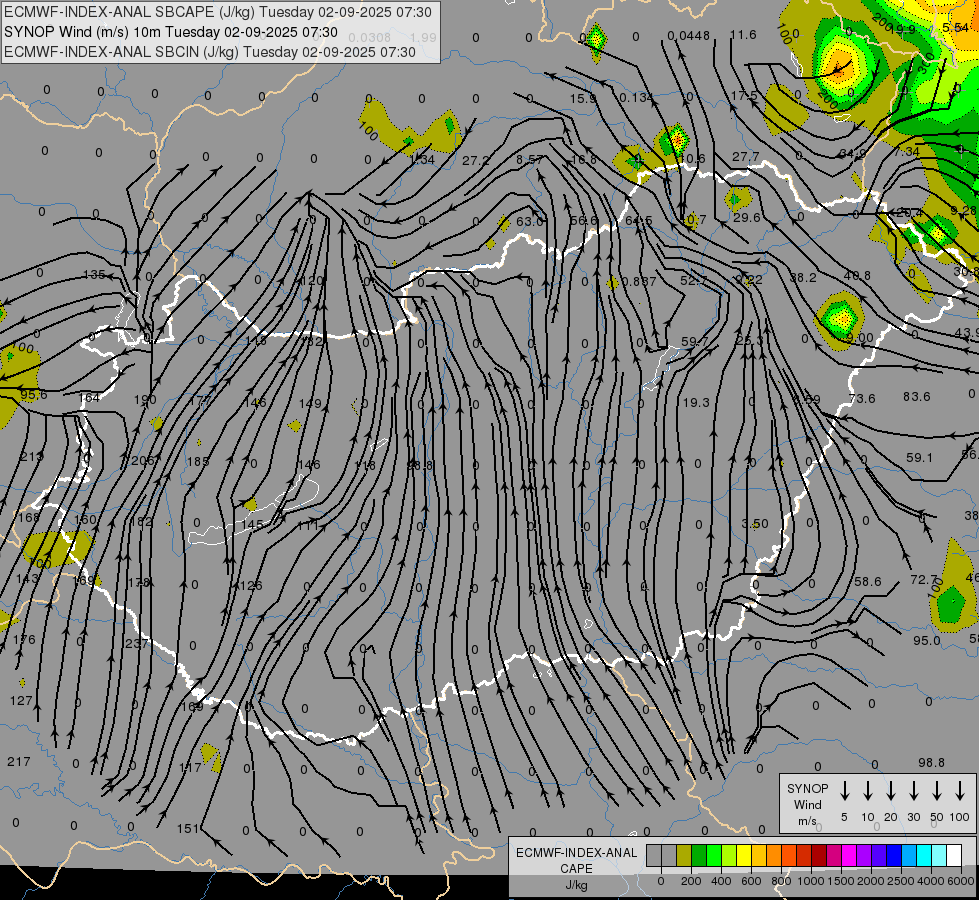Click the 5 m/s wind arrow in legend
This screenshot has width=979, height=900.
[x=844, y=791]
